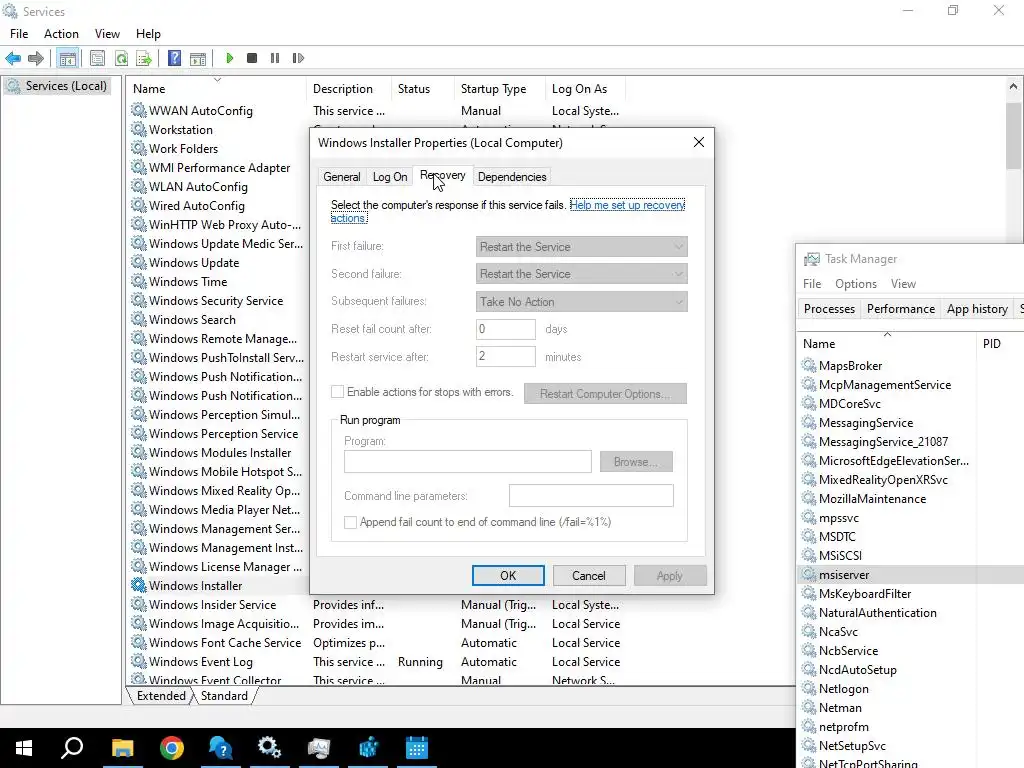Screen dimensions: 1024x768
Task: Switch to Services gears icon on taskbar
Action: (x=269, y=748)
